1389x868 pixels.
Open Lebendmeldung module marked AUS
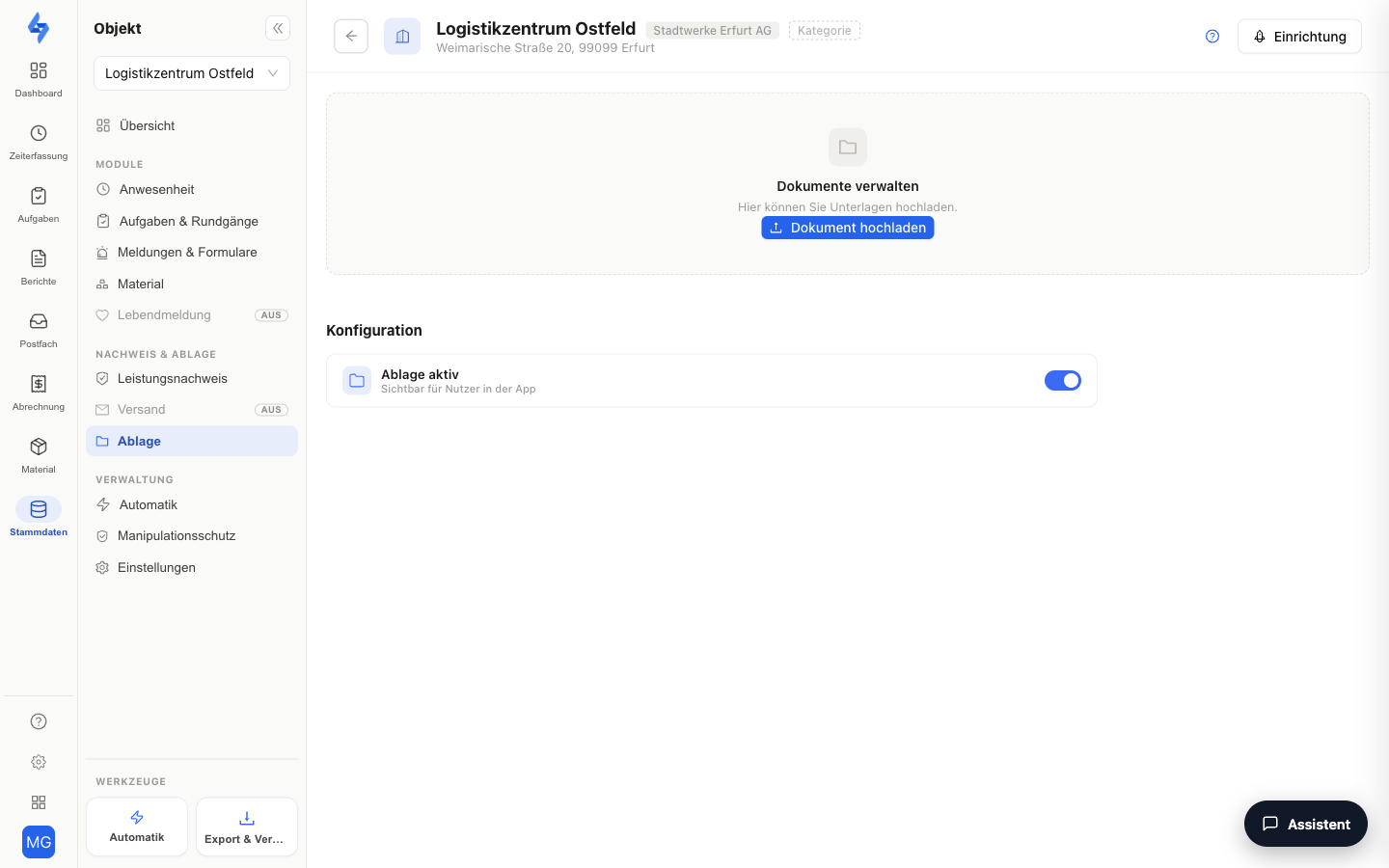pos(192,314)
